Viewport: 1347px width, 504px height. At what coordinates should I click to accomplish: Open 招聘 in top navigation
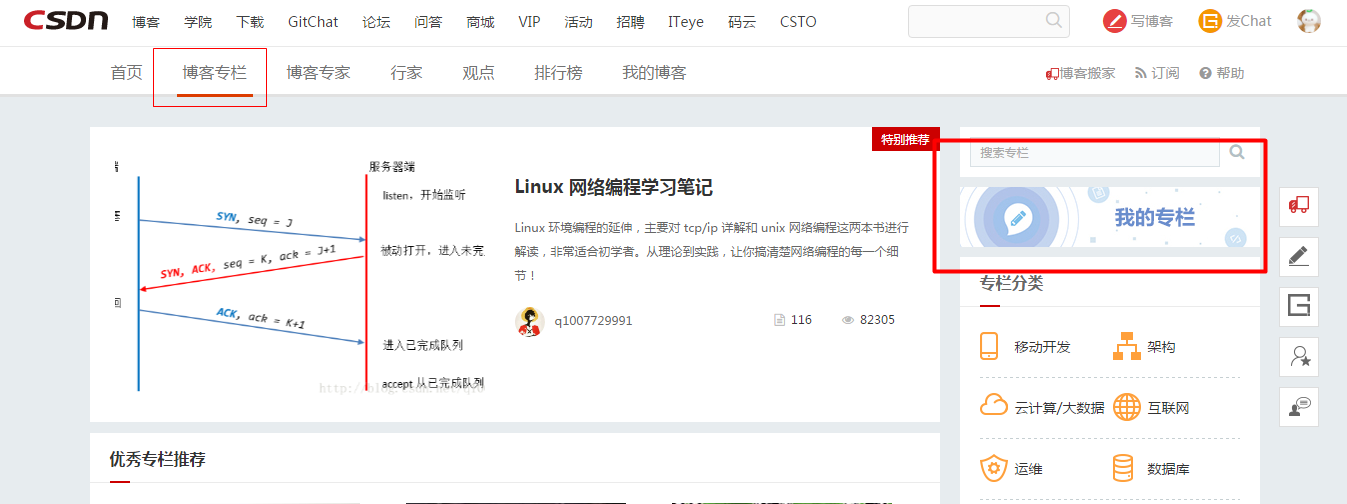630,21
